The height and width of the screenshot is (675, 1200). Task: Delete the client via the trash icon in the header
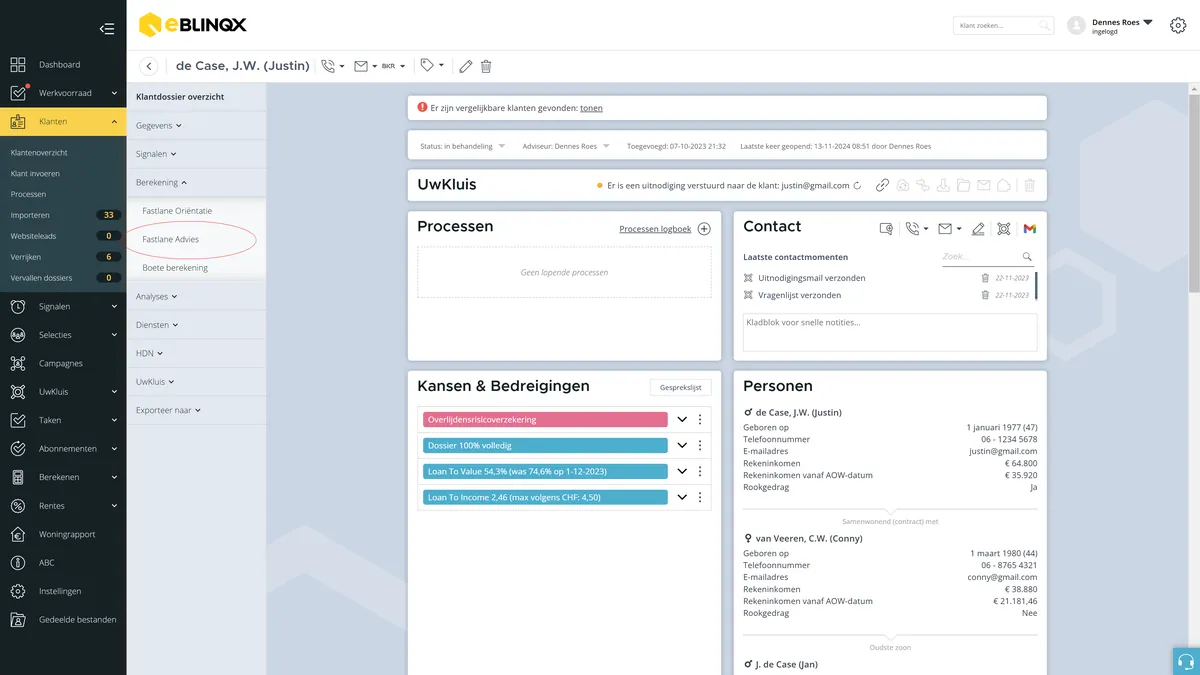486,66
